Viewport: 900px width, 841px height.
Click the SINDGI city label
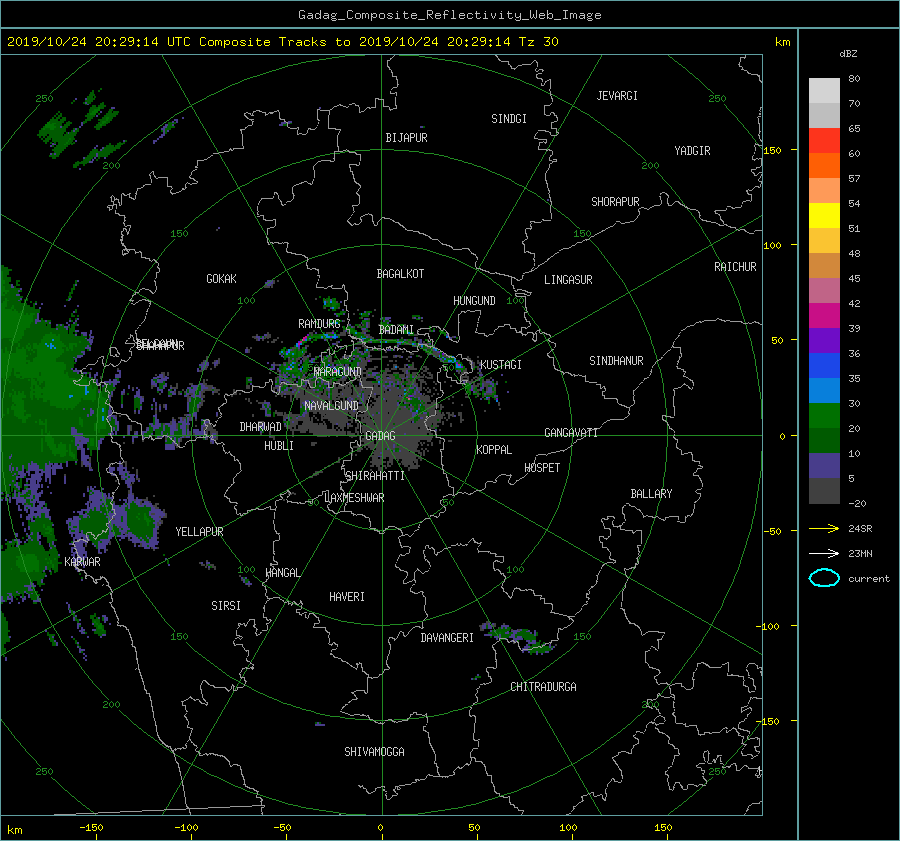pyautogui.click(x=509, y=119)
